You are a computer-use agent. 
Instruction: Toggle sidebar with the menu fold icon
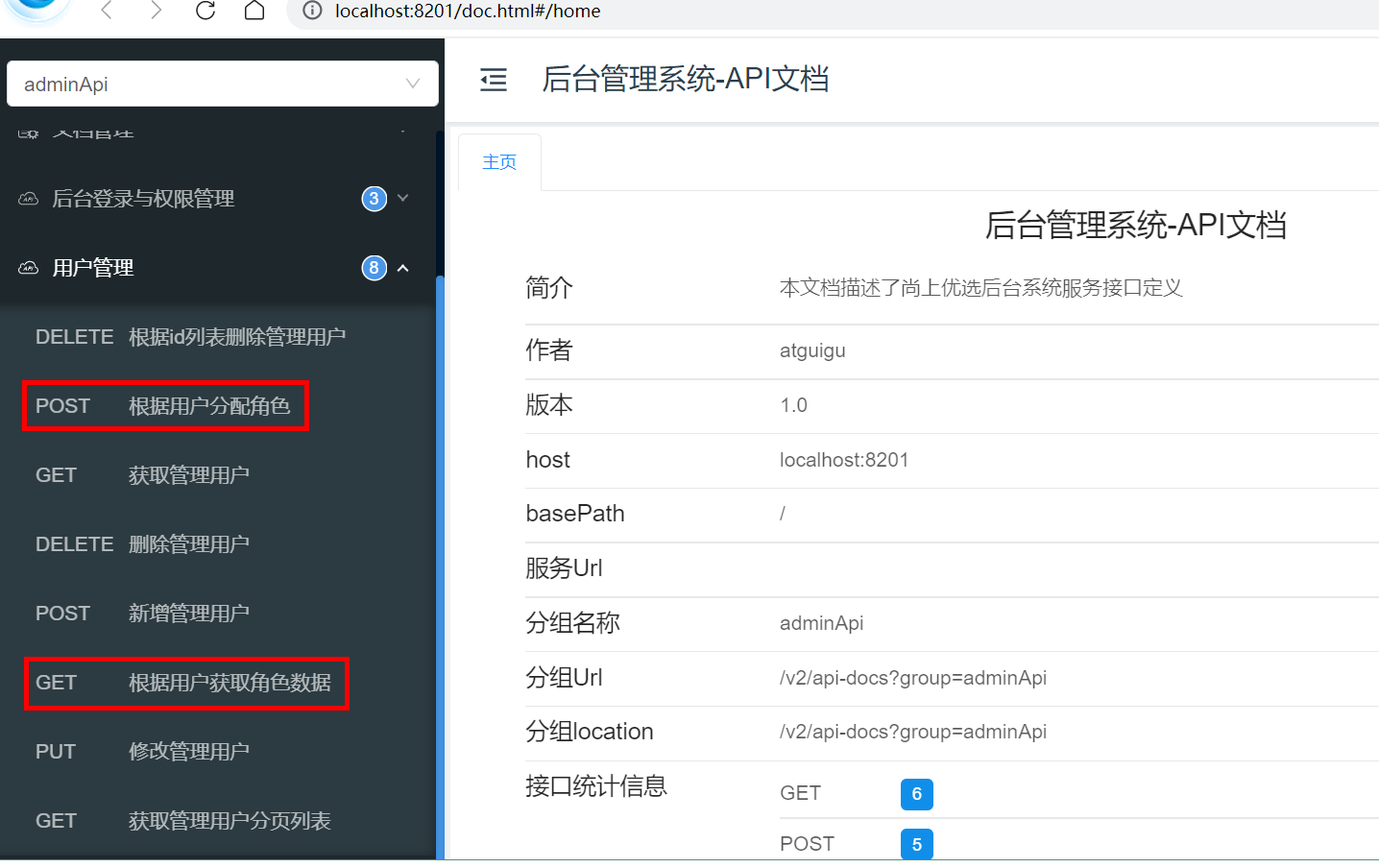click(x=494, y=80)
